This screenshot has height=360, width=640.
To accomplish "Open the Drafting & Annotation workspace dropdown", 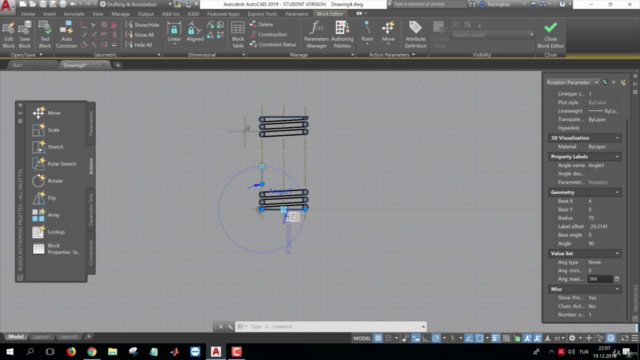I will click(136, 4).
